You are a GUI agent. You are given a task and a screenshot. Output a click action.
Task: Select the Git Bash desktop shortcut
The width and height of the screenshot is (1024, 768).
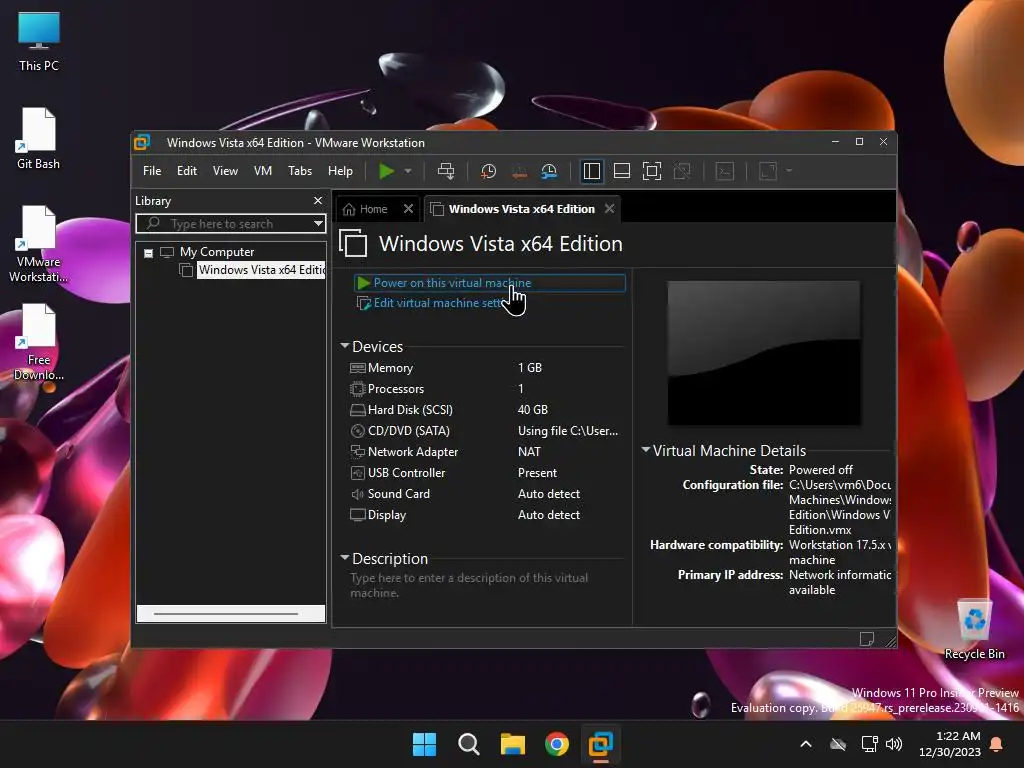coord(38,138)
